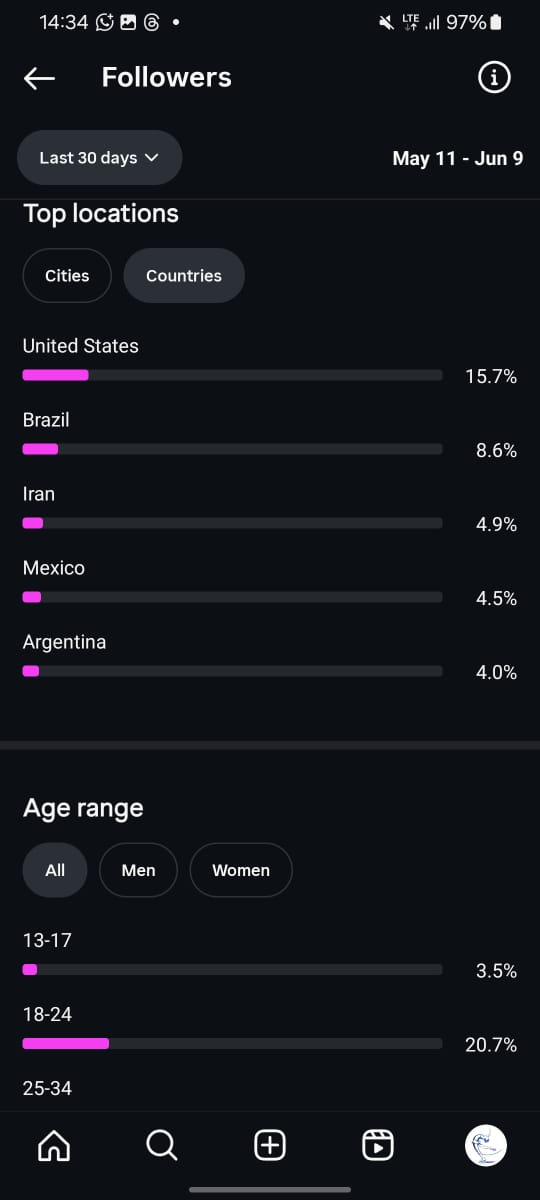The image size is (540, 1200).
Task: Filter age range by Men
Action: [x=138, y=870]
